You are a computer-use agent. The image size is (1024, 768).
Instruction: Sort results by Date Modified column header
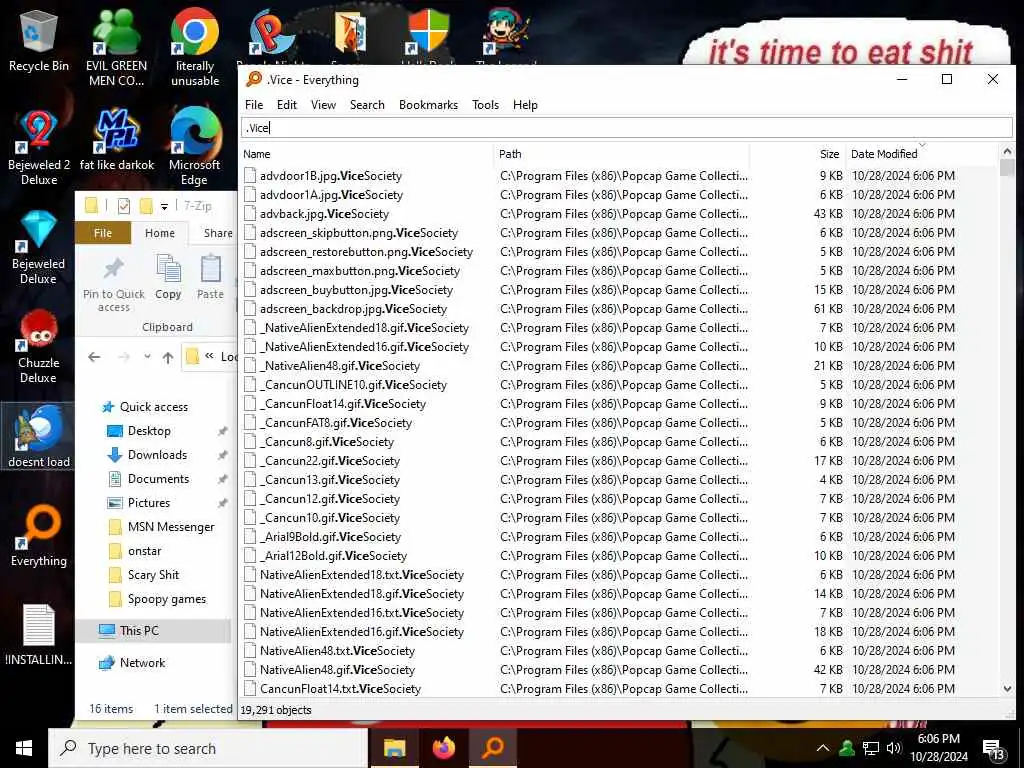tap(921, 154)
